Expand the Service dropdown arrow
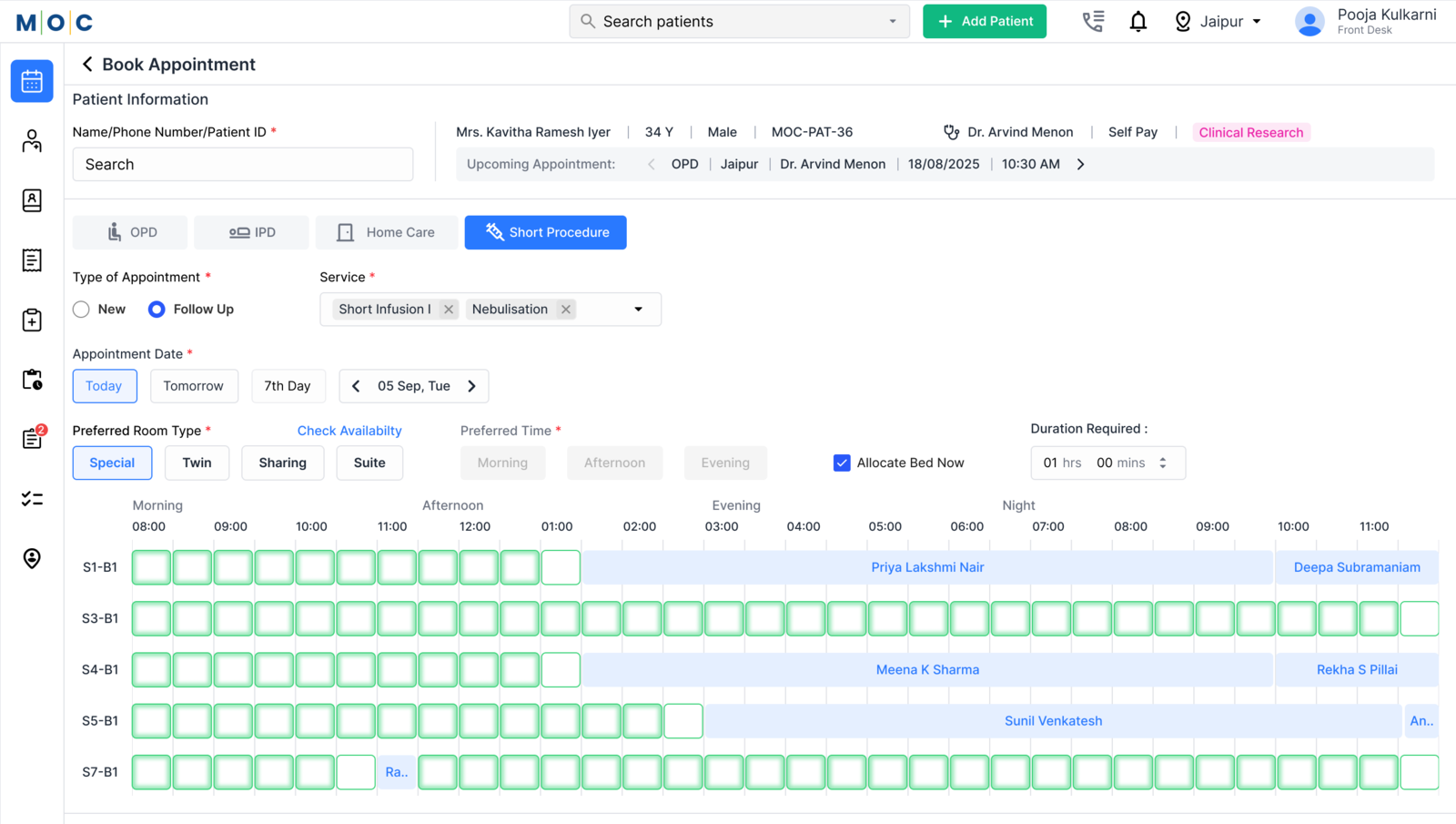 (x=639, y=310)
